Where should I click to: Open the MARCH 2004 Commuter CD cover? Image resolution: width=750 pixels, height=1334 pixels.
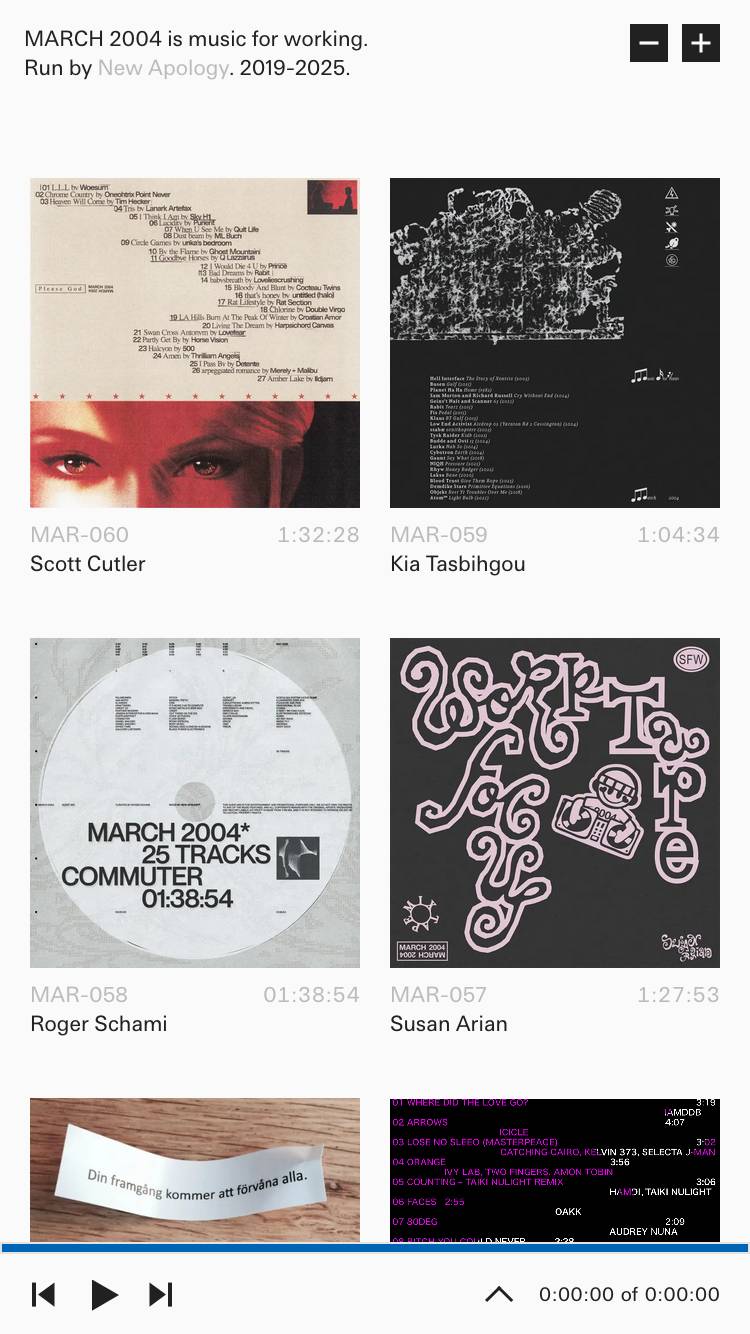pos(195,803)
